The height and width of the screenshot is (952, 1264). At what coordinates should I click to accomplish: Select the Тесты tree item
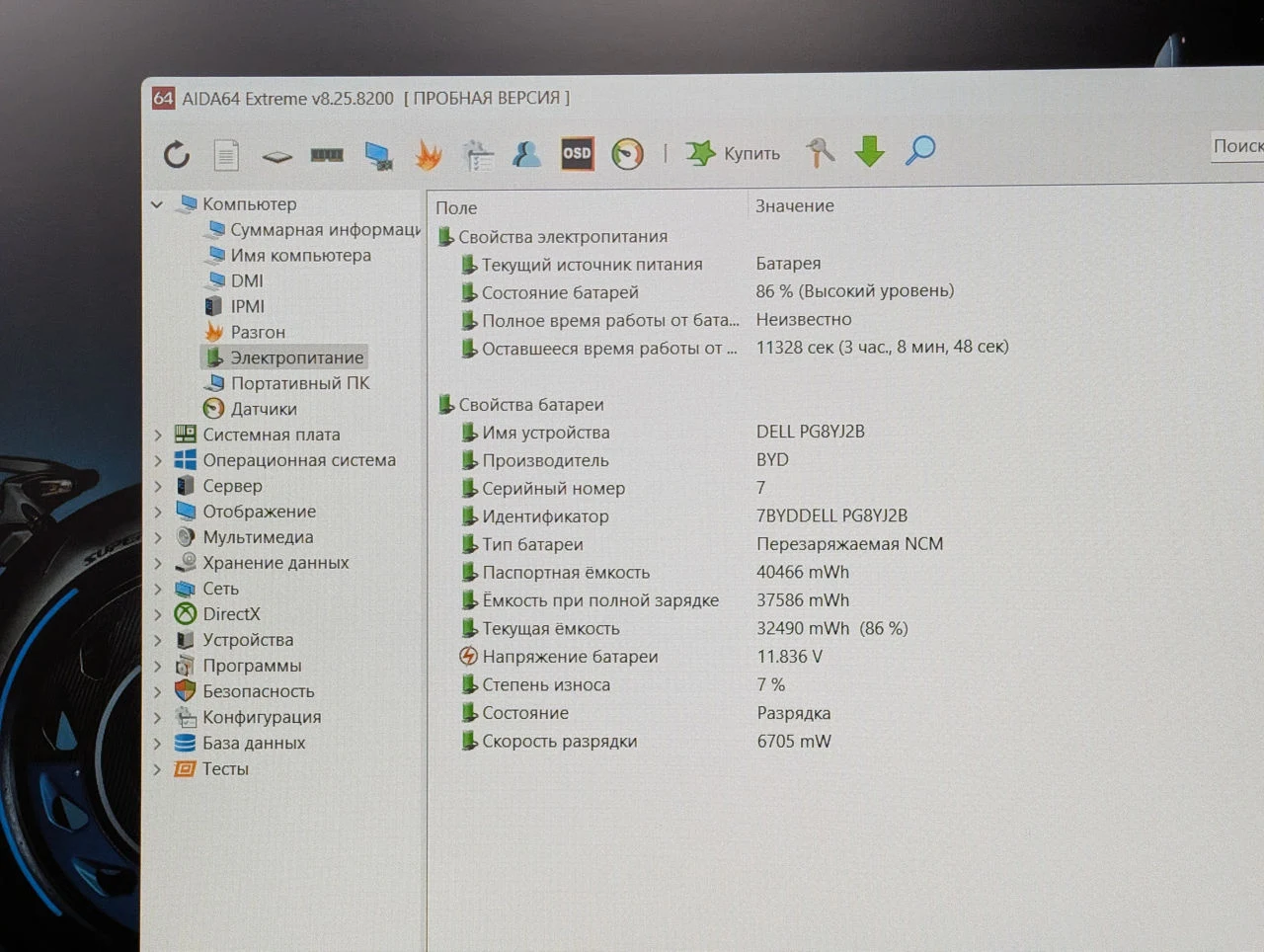[x=211, y=768]
